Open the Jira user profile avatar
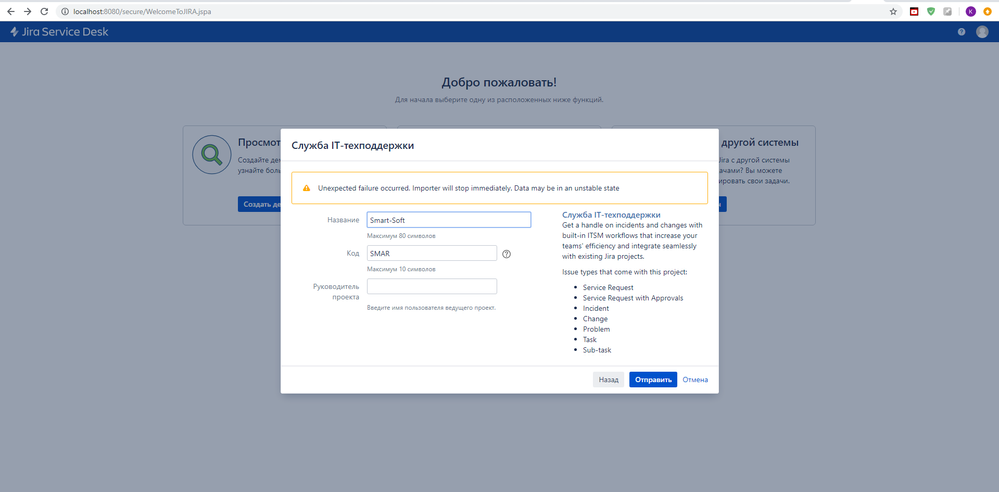Screen dimensions: 999x492 (x=982, y=32)
